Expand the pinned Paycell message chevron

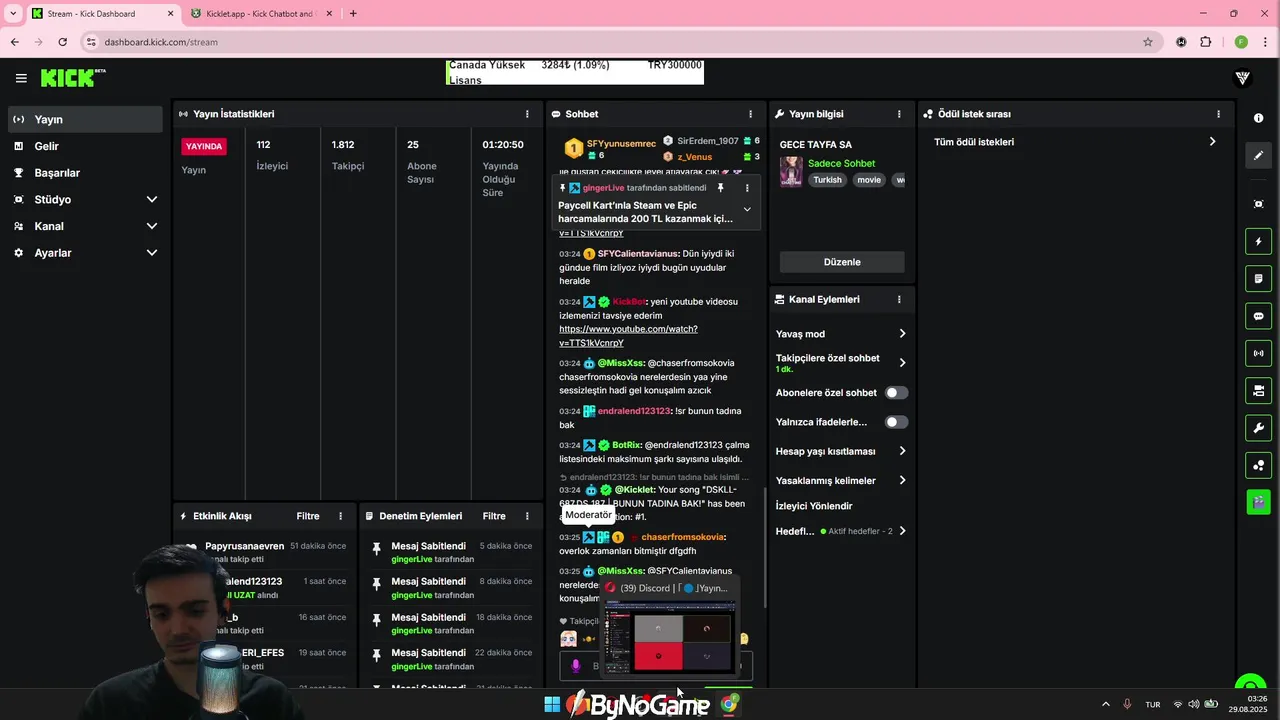point(746,210)
